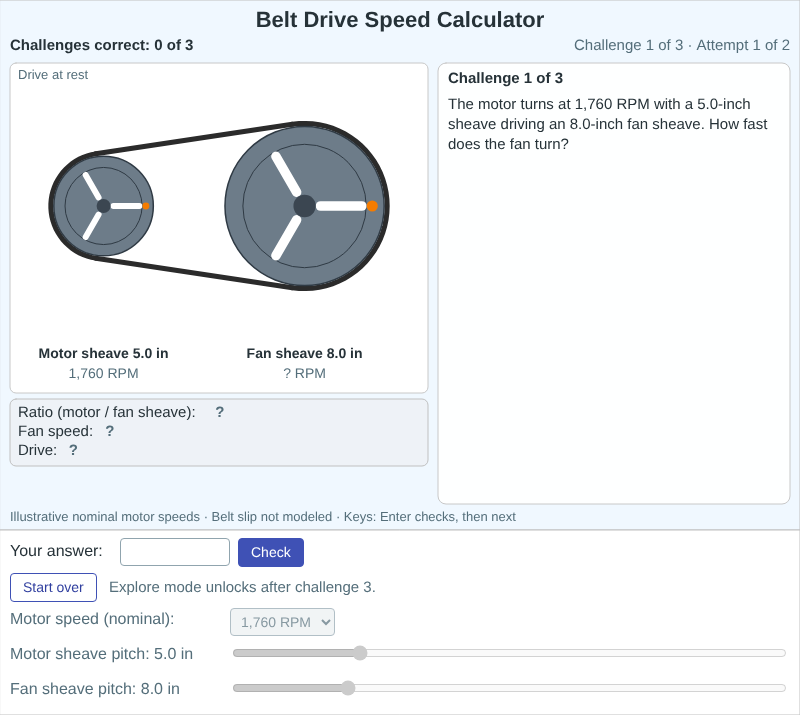Screen dimensions: 800x717
Task: Click the orange marker on the fan sheave
Action: coord(372,206)
